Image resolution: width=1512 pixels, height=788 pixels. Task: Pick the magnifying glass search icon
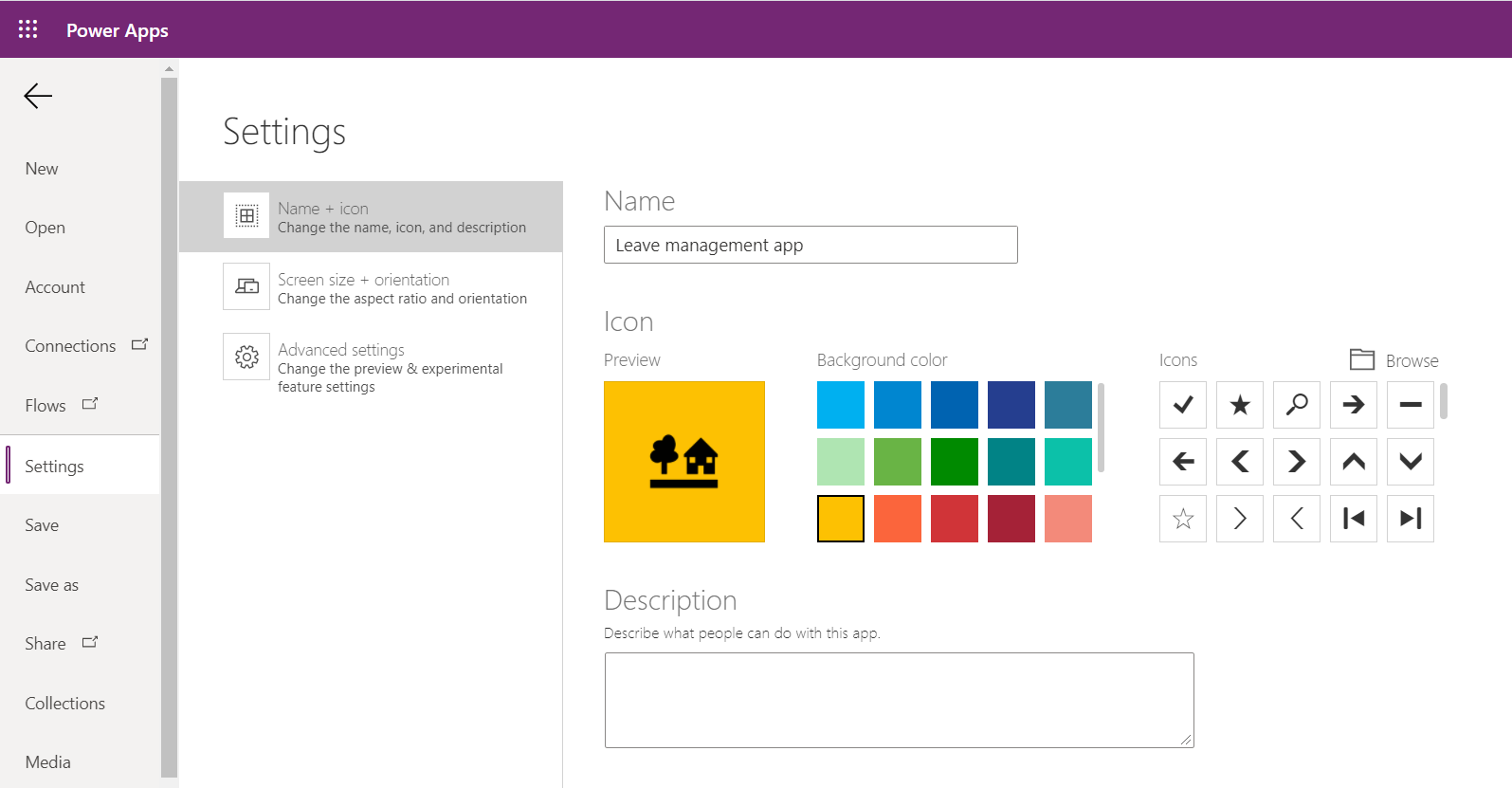[x=1296, y=405]
